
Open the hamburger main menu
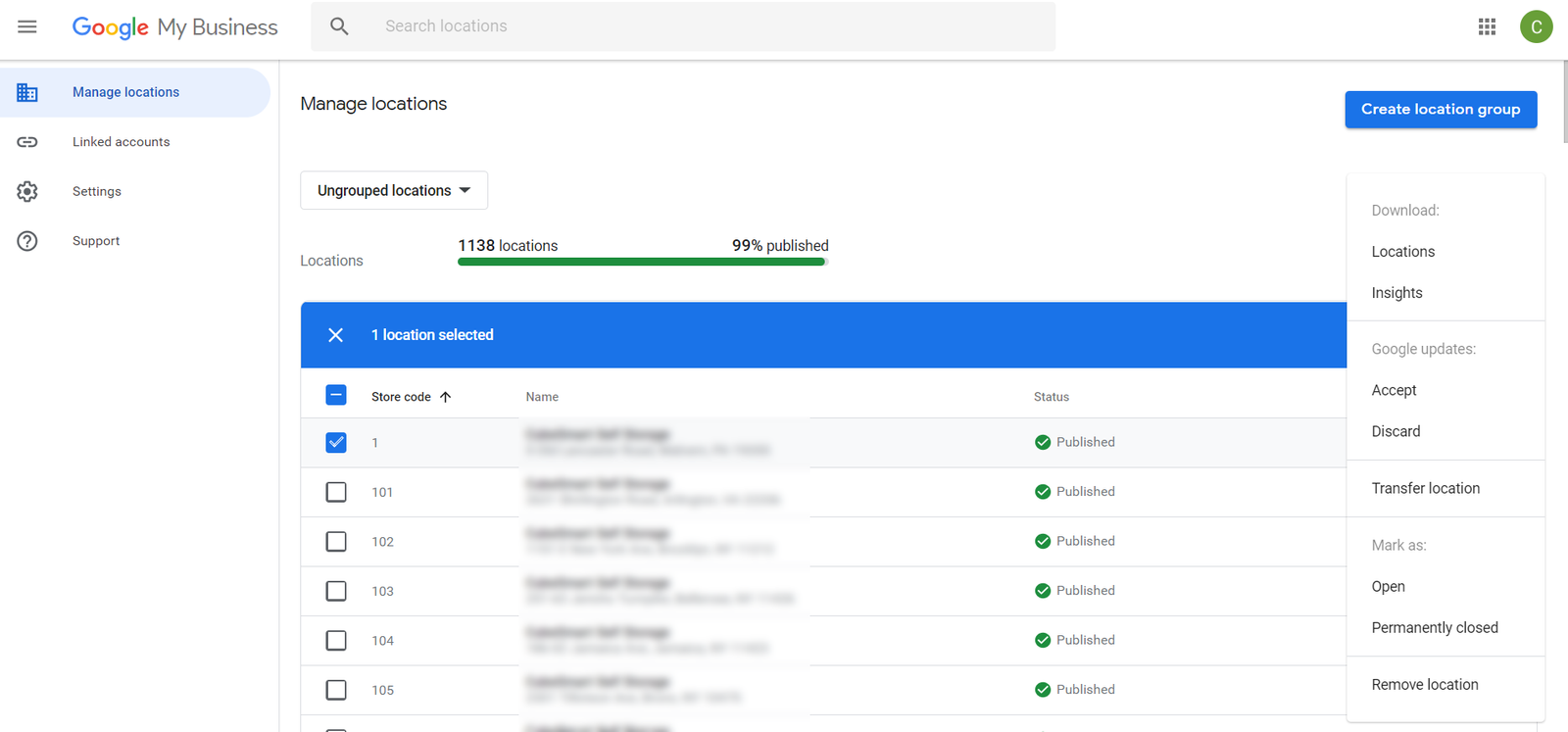(x=27, y=26)
